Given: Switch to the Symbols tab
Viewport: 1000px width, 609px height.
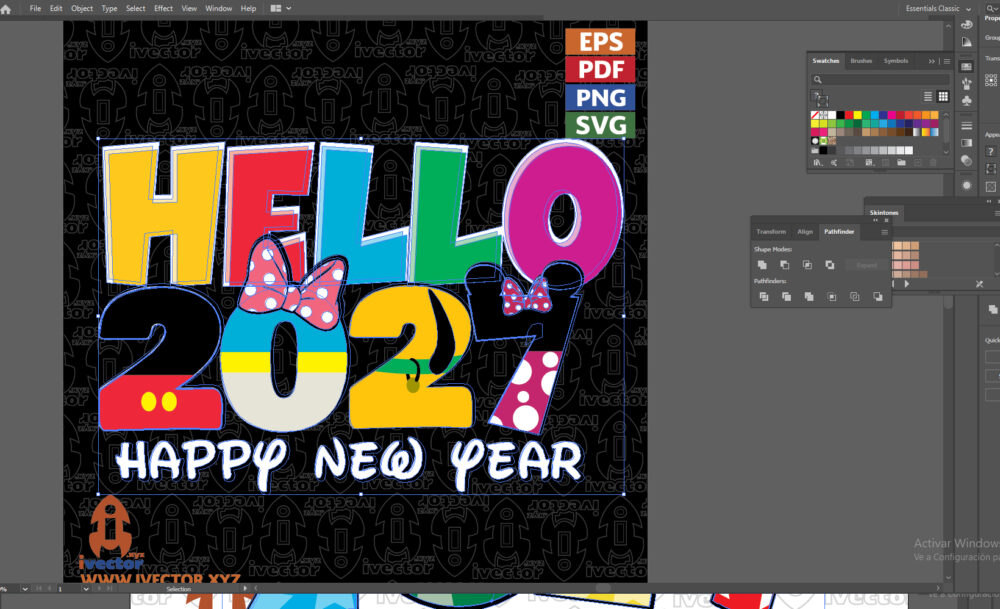Looking at the screenshot, I should click(x=895, y=61).
